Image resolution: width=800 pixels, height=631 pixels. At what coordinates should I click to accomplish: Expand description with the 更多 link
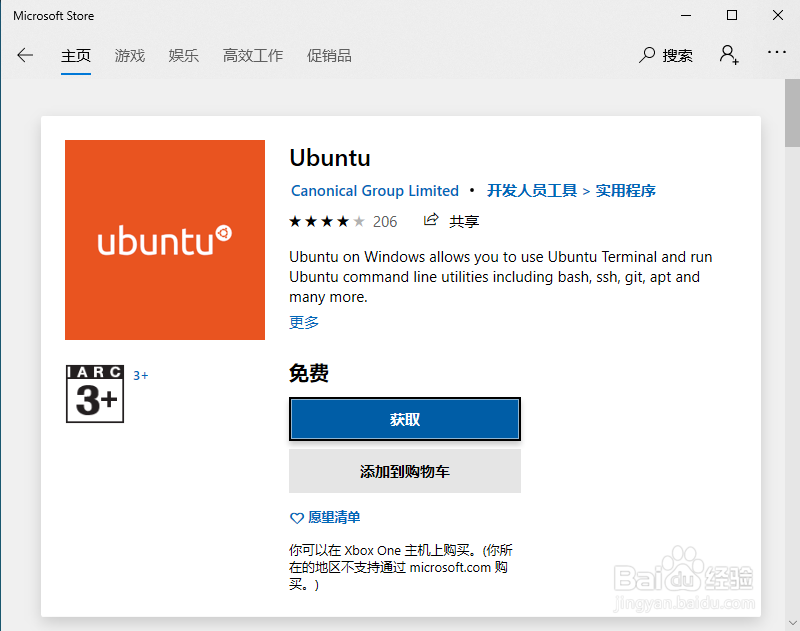304,322
